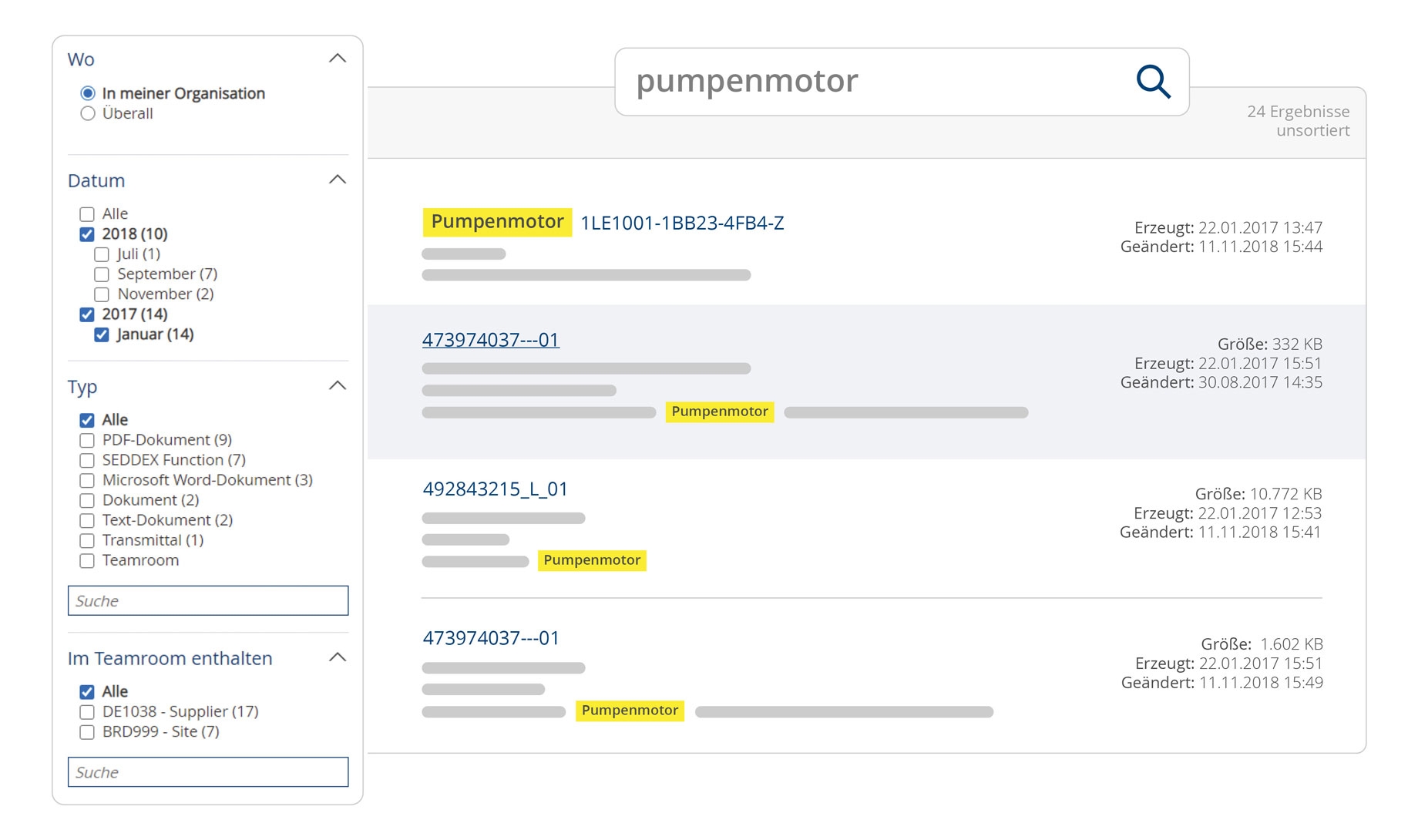Collapse the Datum filter section
Screen dimensions: 1418x840
click(338, 180)
